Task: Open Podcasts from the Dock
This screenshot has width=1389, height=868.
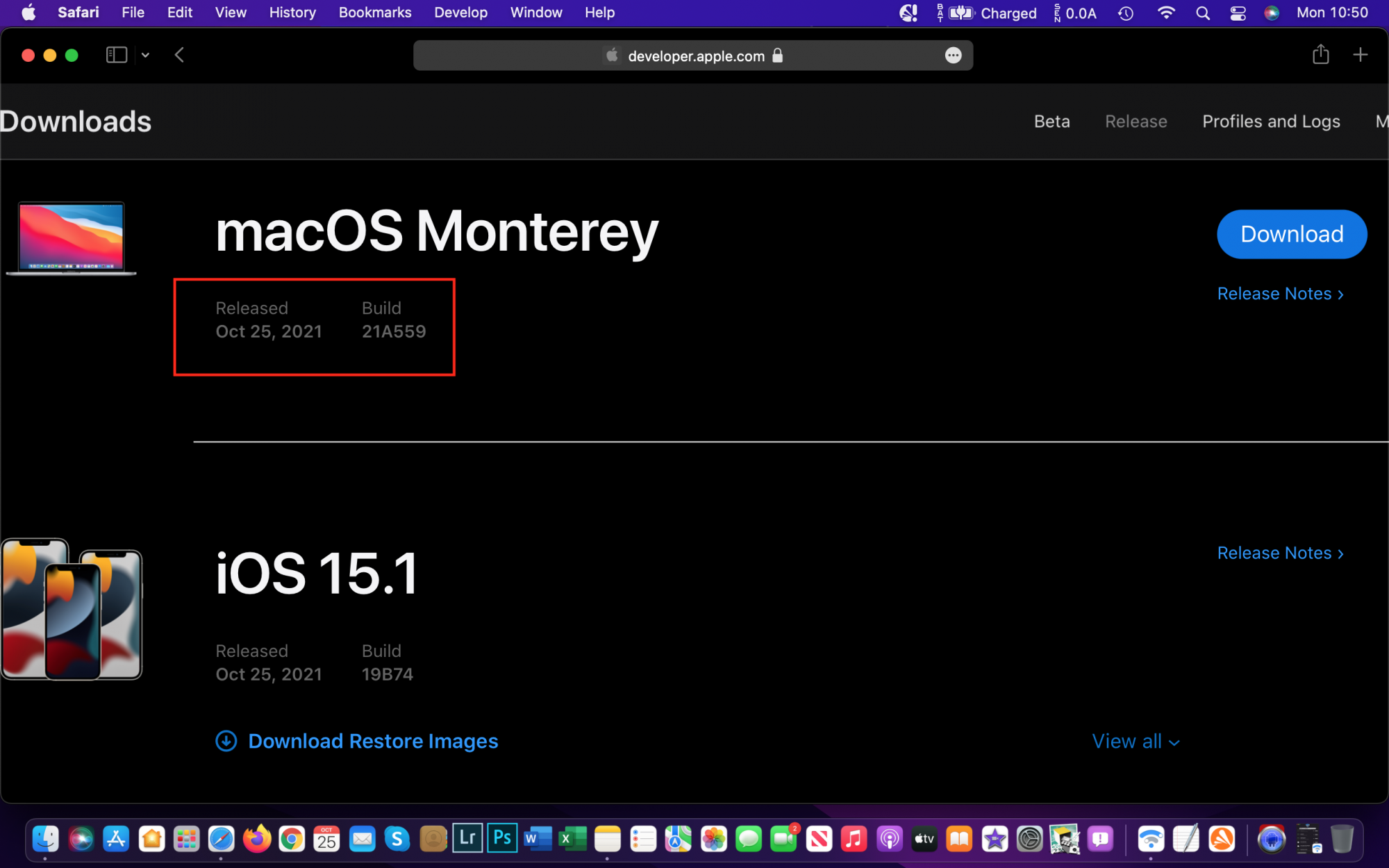Action: tap(890, 839)
